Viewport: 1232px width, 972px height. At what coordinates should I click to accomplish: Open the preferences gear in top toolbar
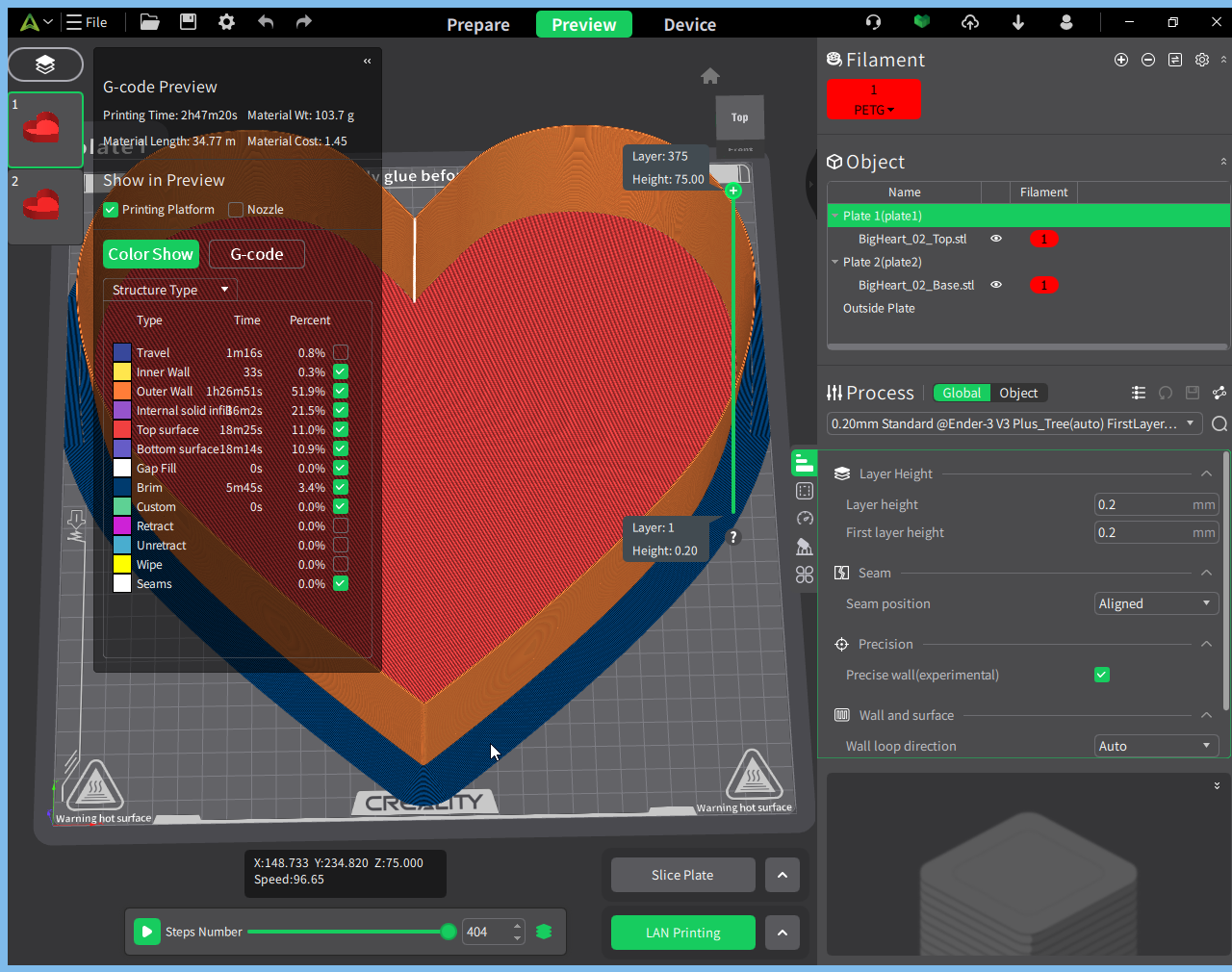pos(226,22)
